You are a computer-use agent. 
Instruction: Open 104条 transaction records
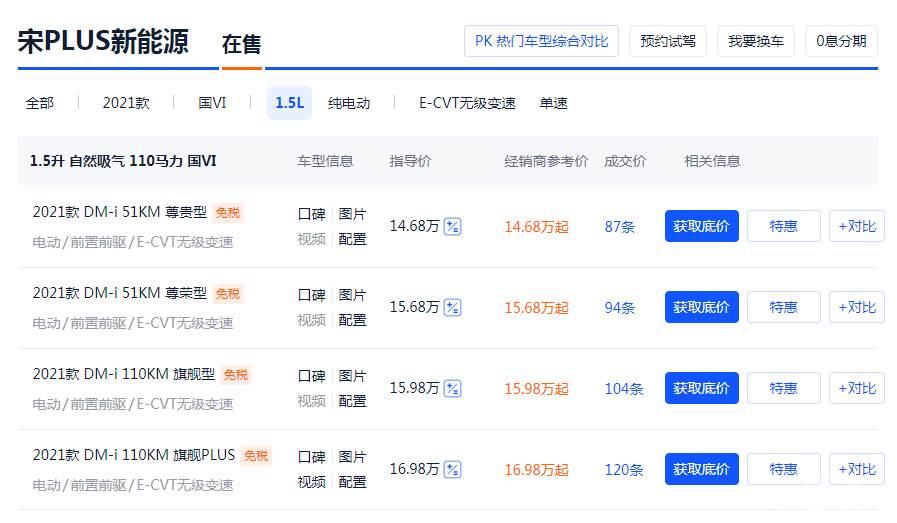[624, 389]
